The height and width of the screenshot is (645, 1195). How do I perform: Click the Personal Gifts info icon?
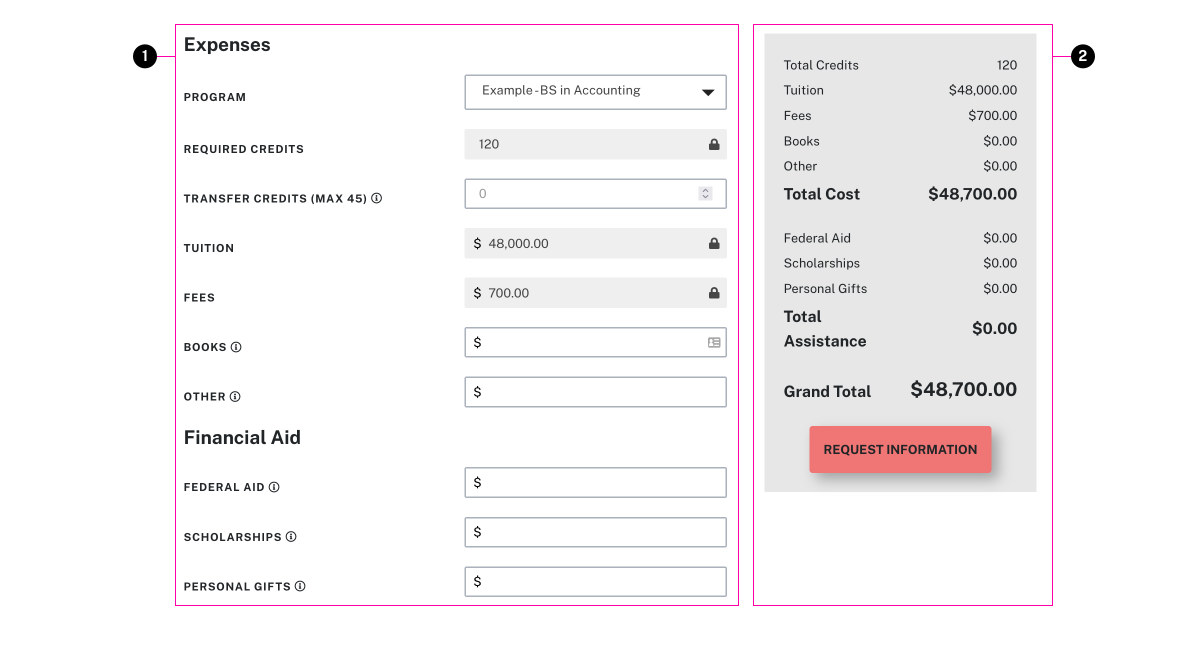click(300, 587)
